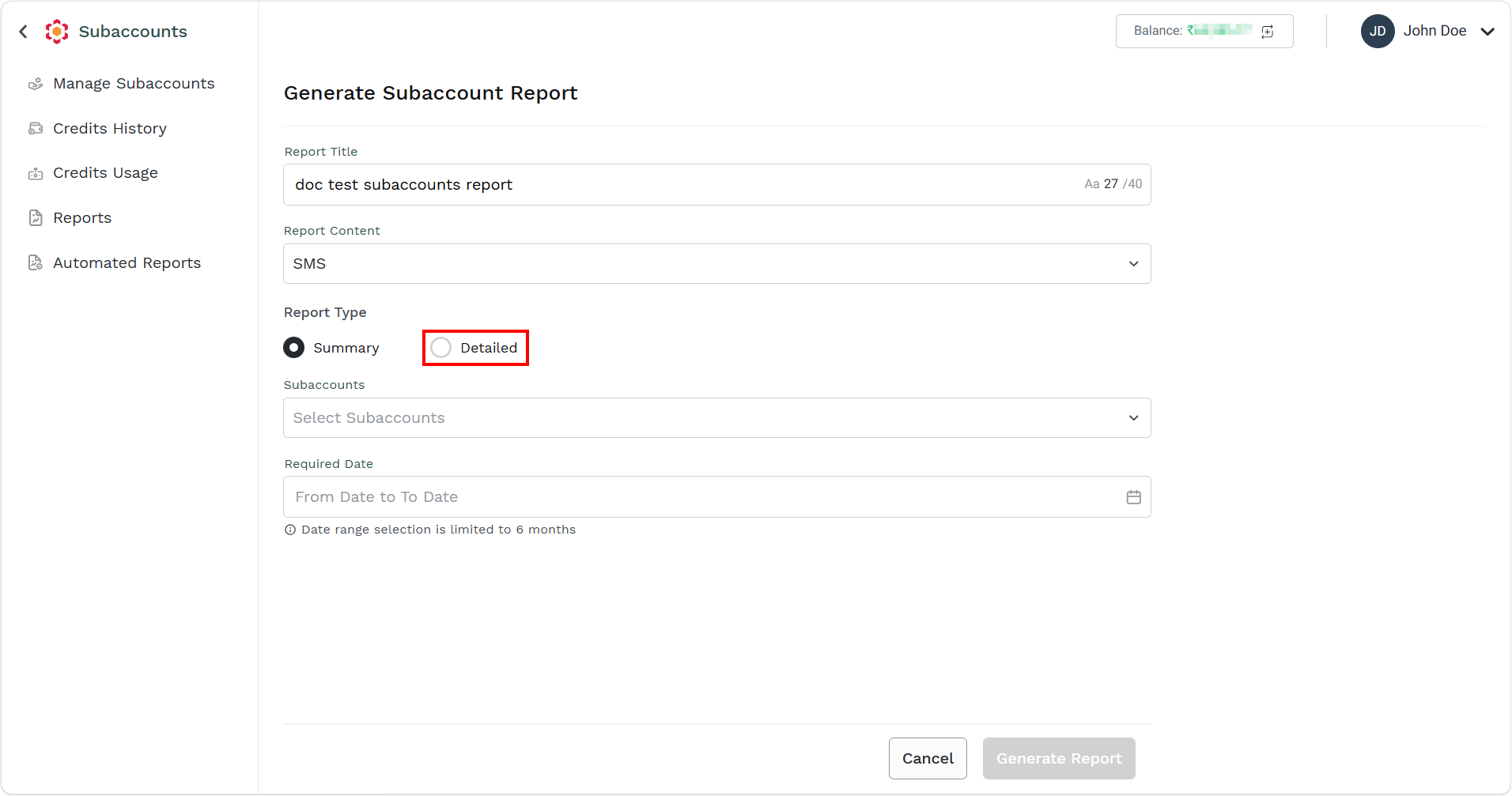Click the Report Type label

tap(325, 313)
